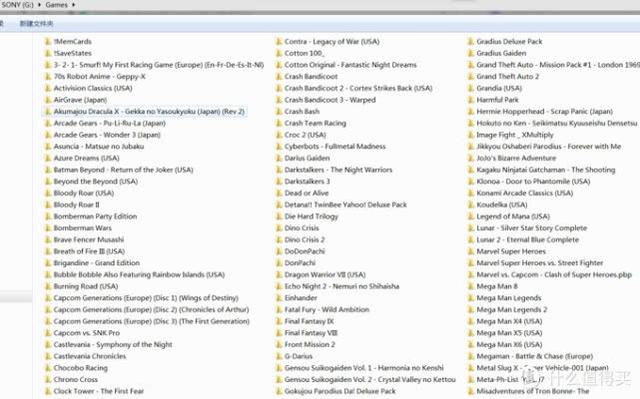Click folder icon beside Bomberman Wars

tap(48, 228)
